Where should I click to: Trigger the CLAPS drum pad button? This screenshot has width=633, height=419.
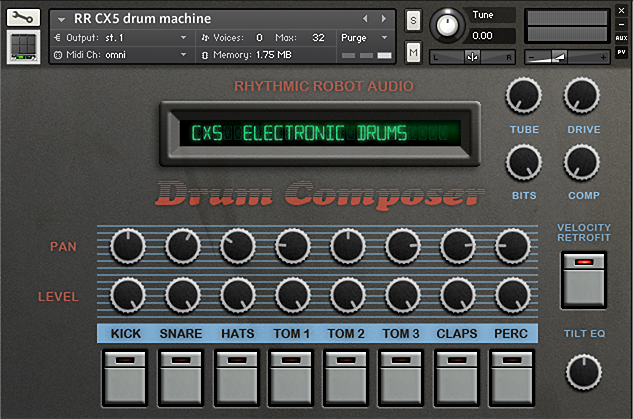[x=457, y=378]
